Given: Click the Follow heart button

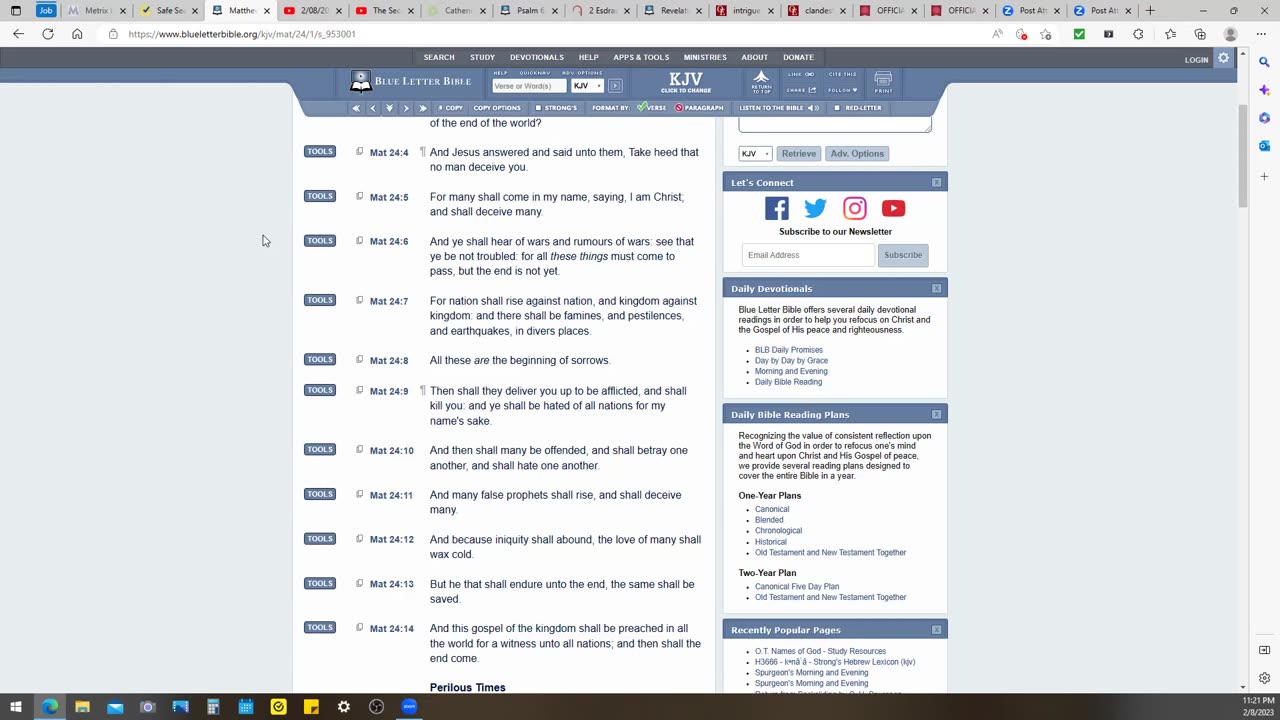Looking at the screenshot, I should point(842,90).
